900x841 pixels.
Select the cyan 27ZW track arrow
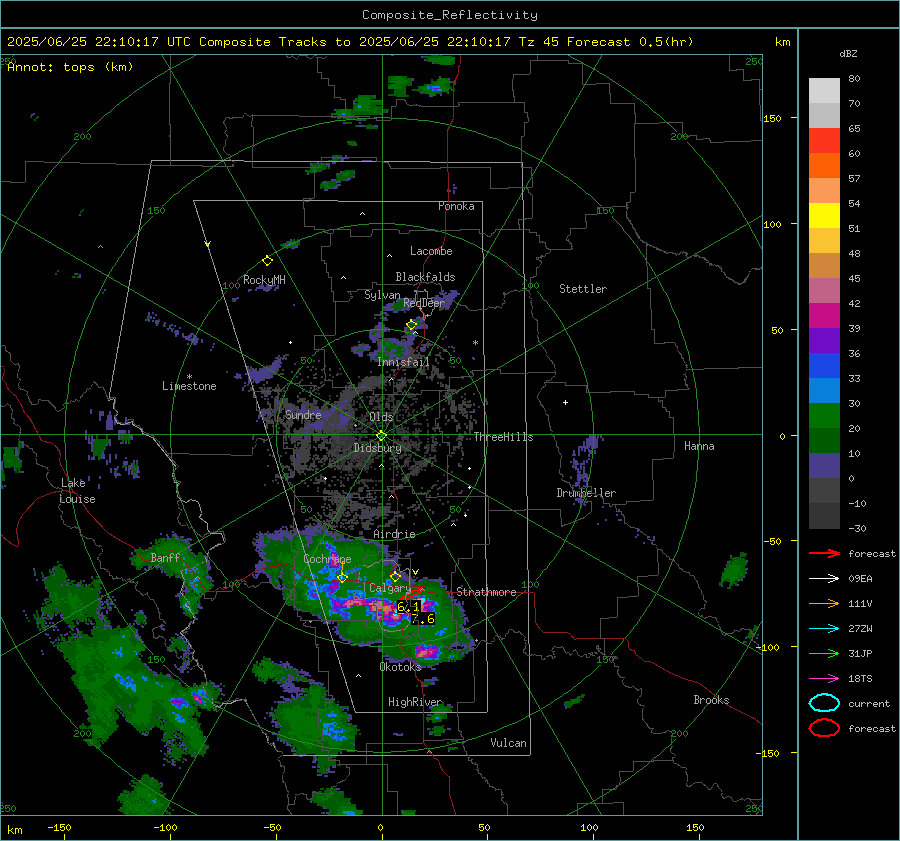(824, 629)
